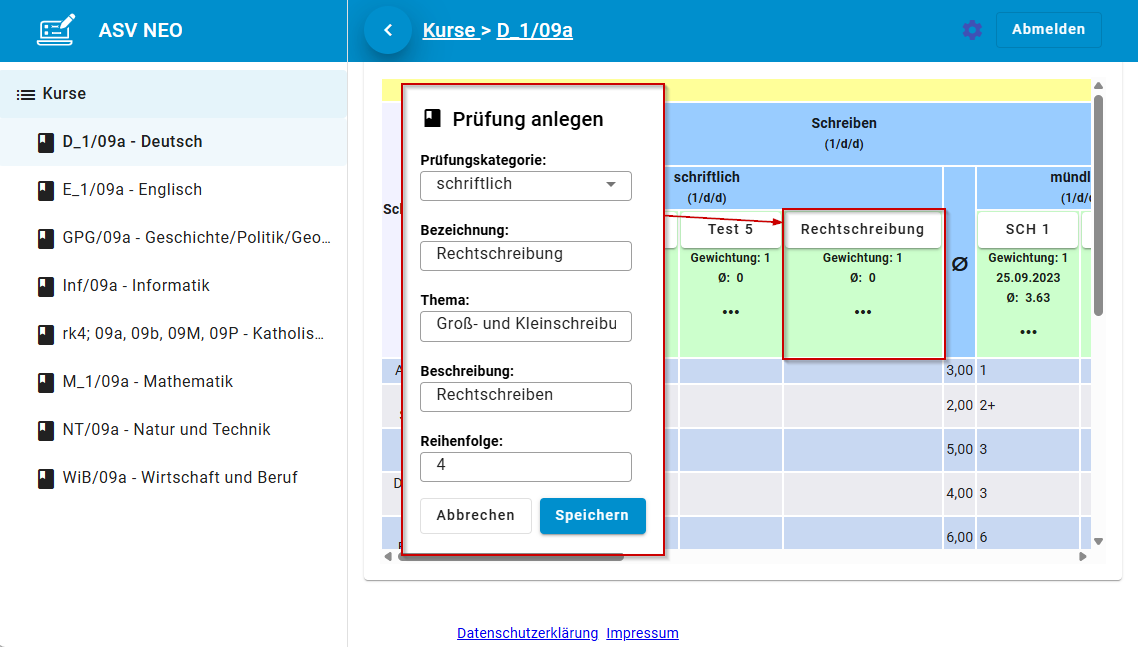Screen dimensions: 1138x647
Task: Click the book icon beside M_1/09a Mathematik
Action: pyautogui.click(x=45, y=381)
